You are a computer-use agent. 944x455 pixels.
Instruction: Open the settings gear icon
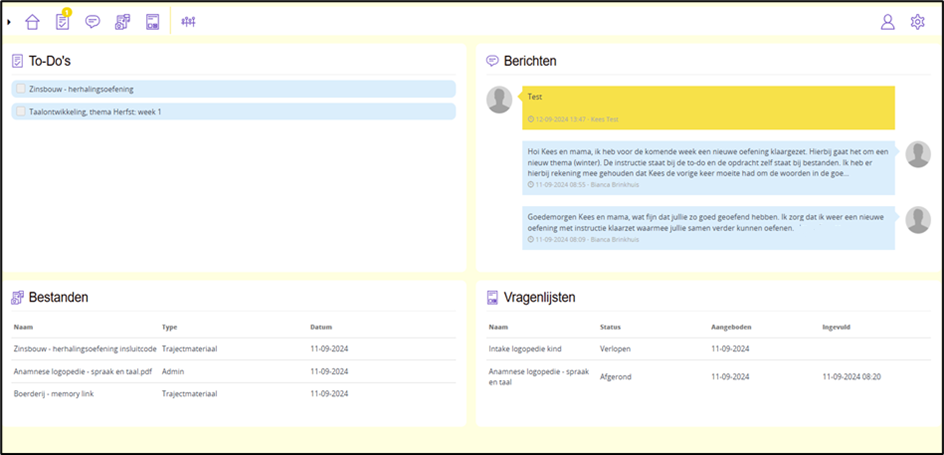[x=917, y=22]
